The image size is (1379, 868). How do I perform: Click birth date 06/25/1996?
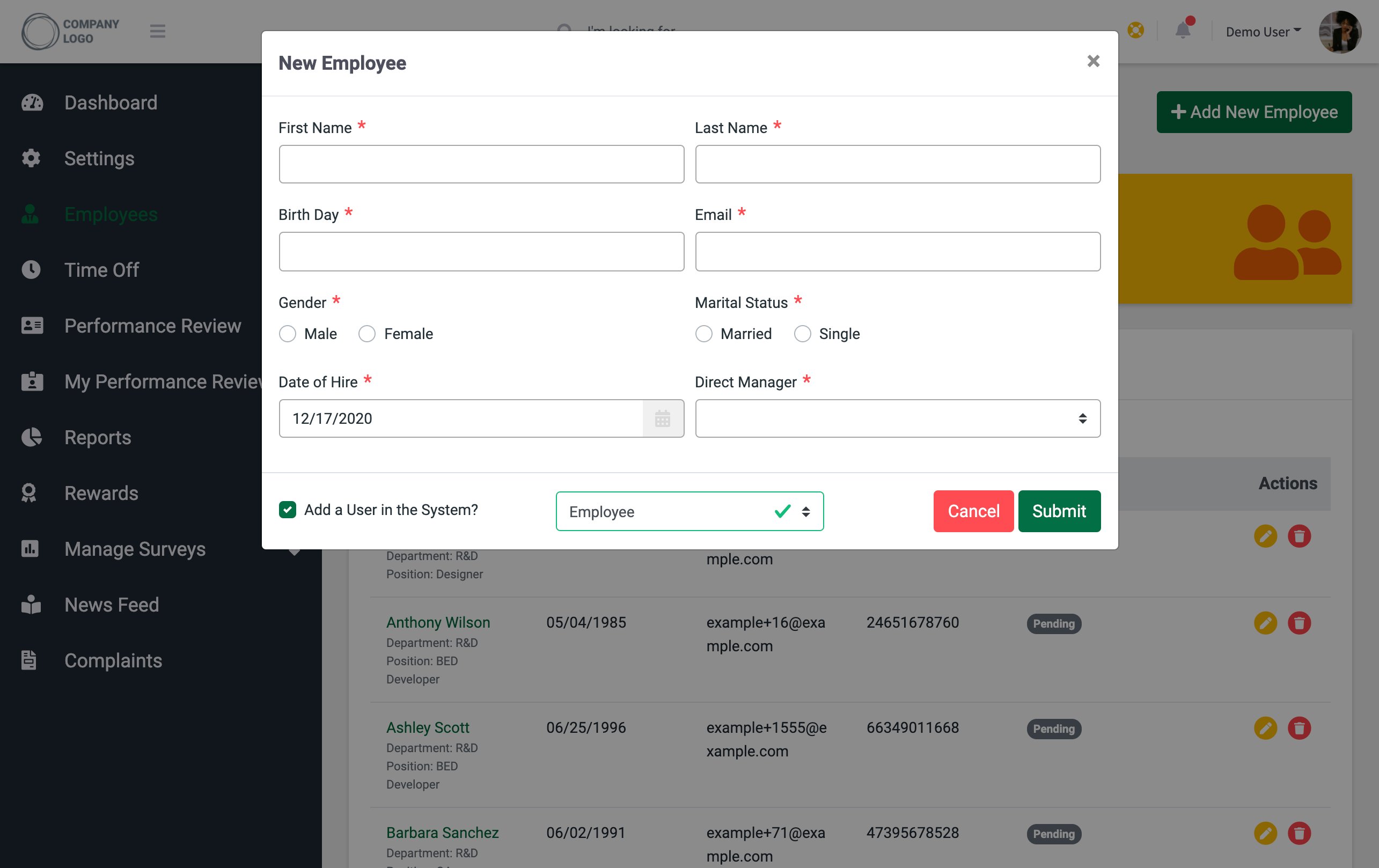tap(586, 728)
